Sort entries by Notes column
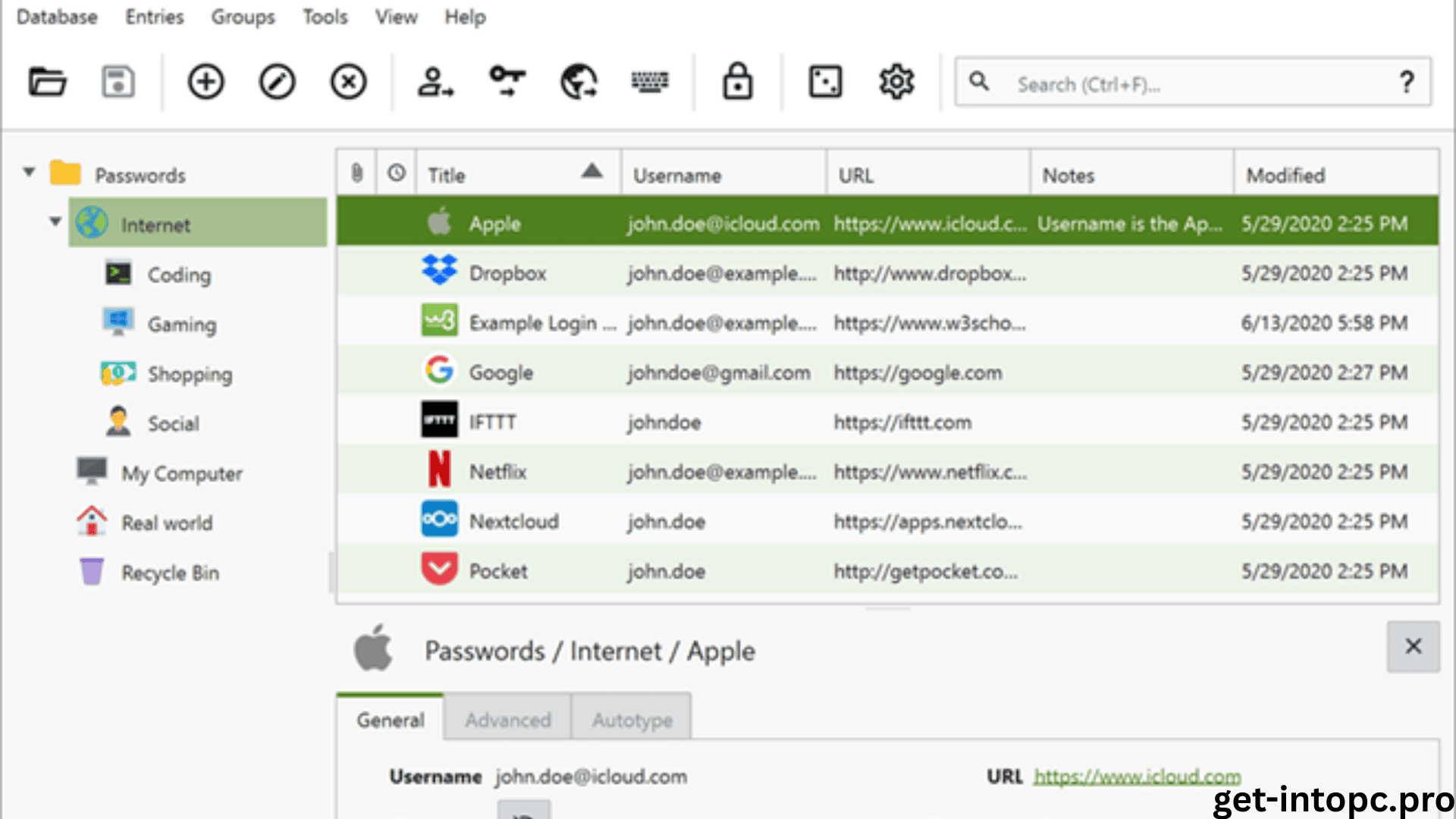The image size is (1456, 819). point(1132,174)
